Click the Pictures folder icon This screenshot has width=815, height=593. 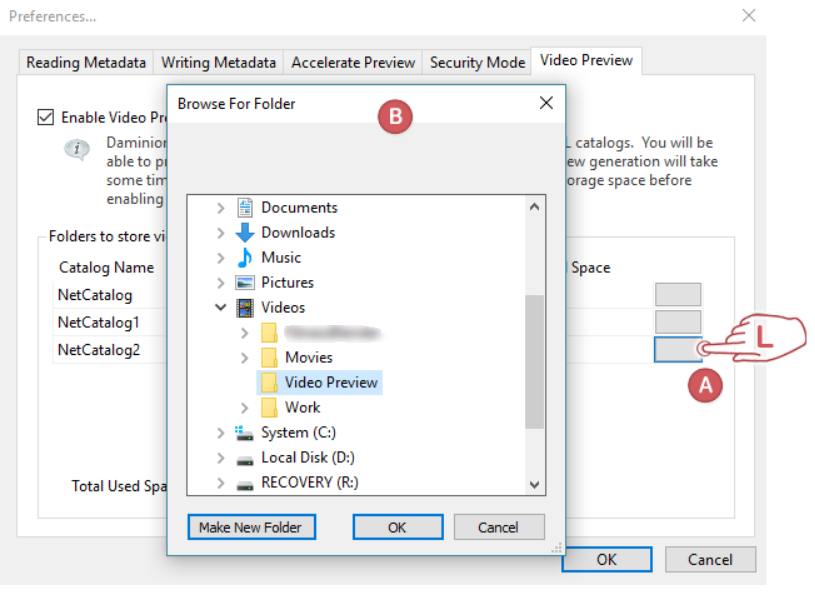(245, 283)
